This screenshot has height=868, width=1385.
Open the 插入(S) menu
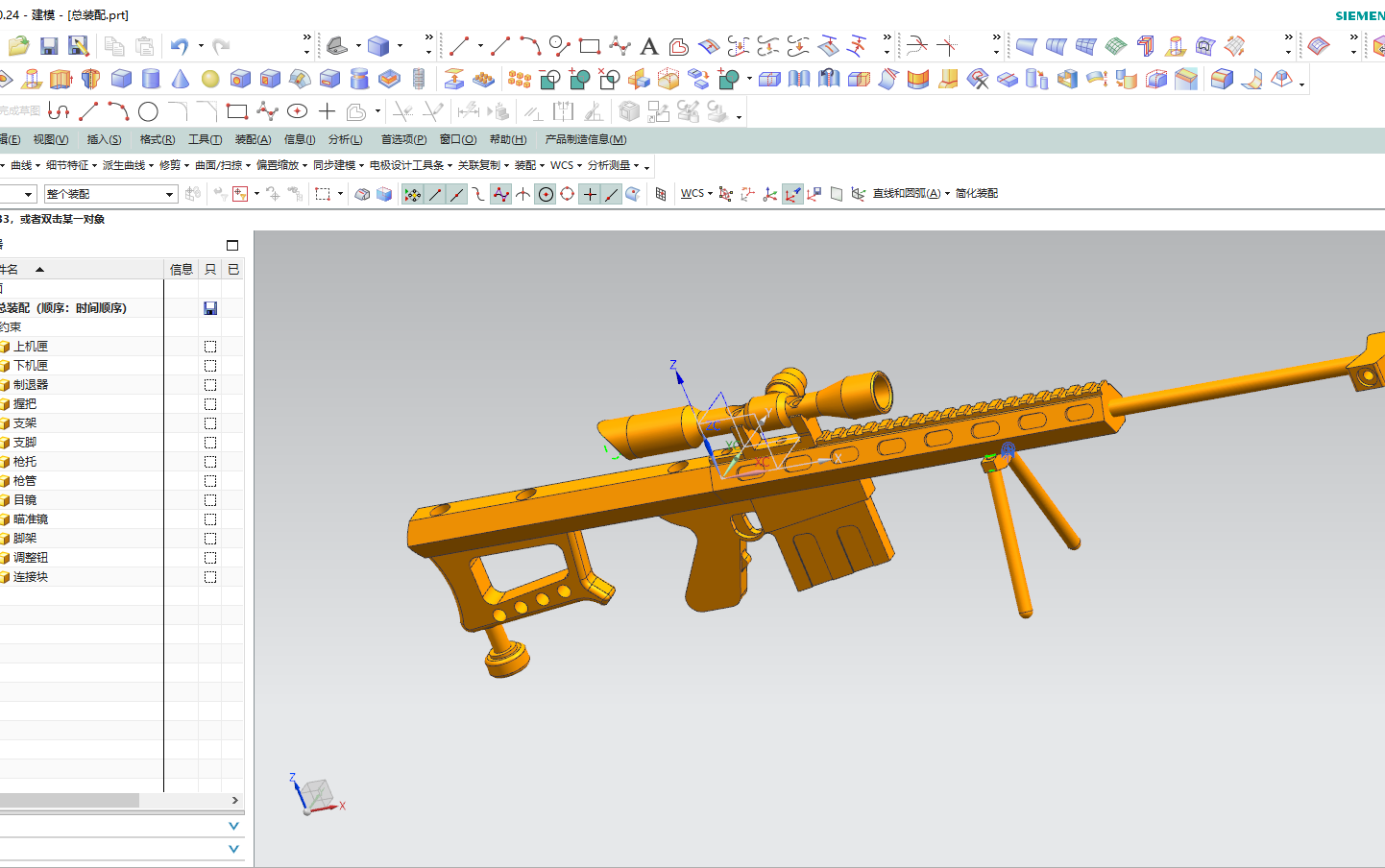(104, 139)
